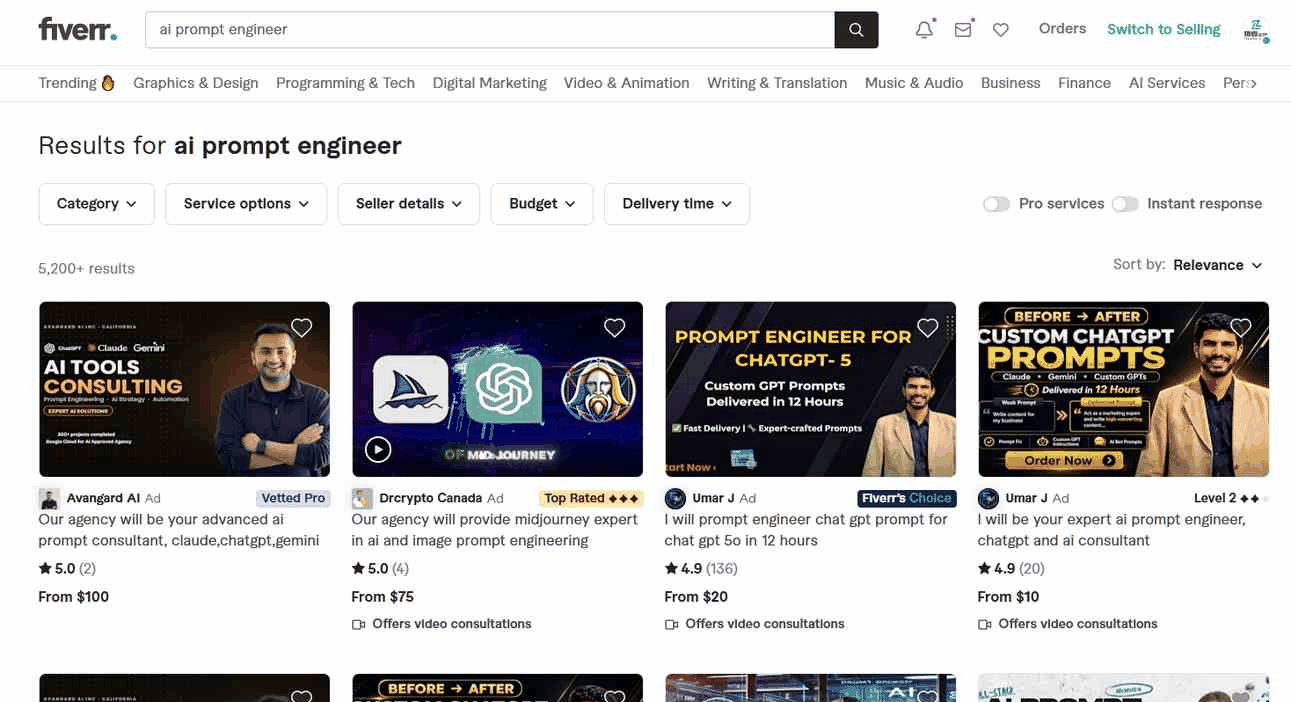Open Music & Audio category
Image resolution: width=1291 pixels, height=702 pixels.
click(x=914, y=83)
